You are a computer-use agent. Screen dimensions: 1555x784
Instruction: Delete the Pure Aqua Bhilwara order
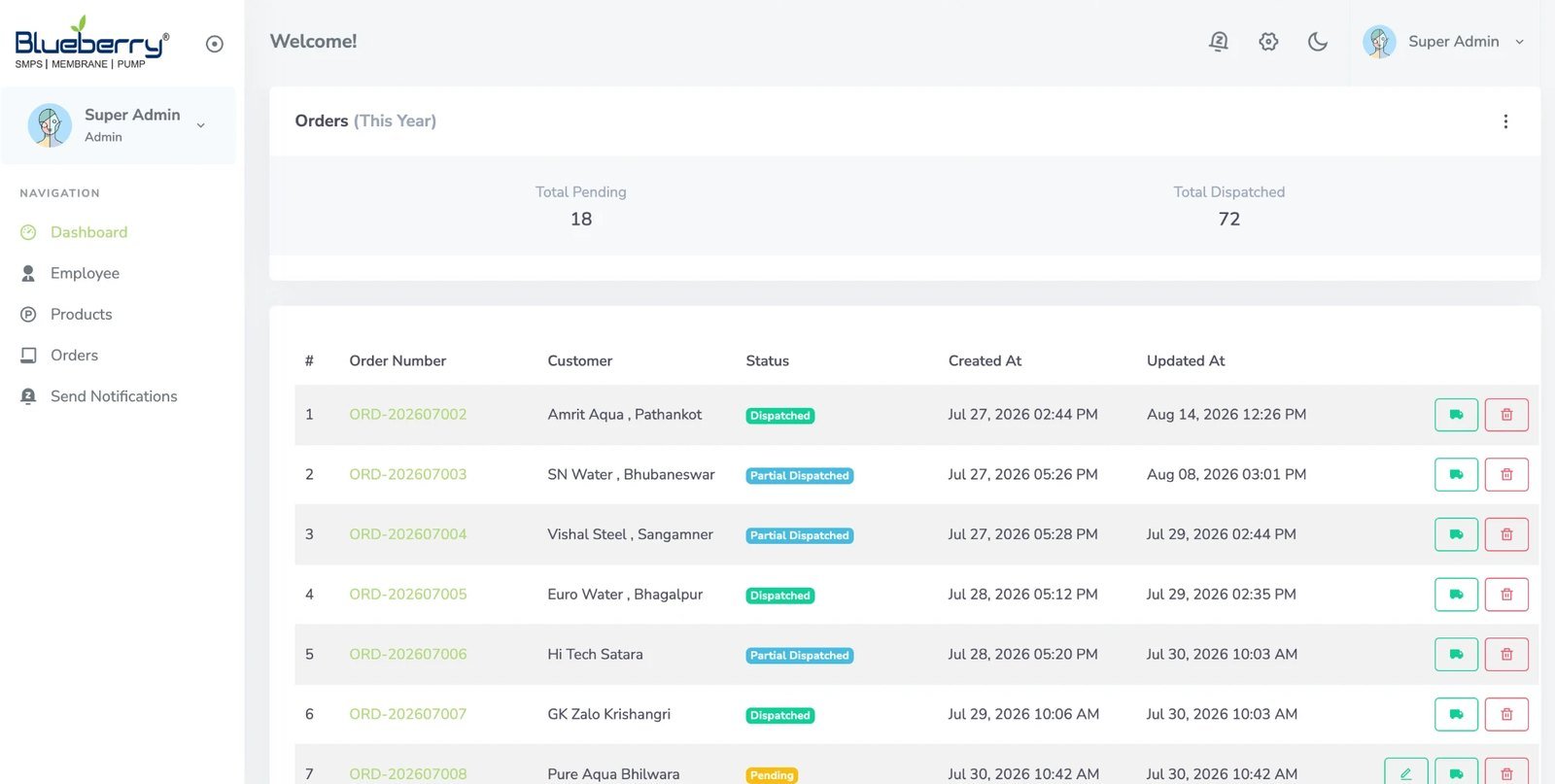(1506, 771)
